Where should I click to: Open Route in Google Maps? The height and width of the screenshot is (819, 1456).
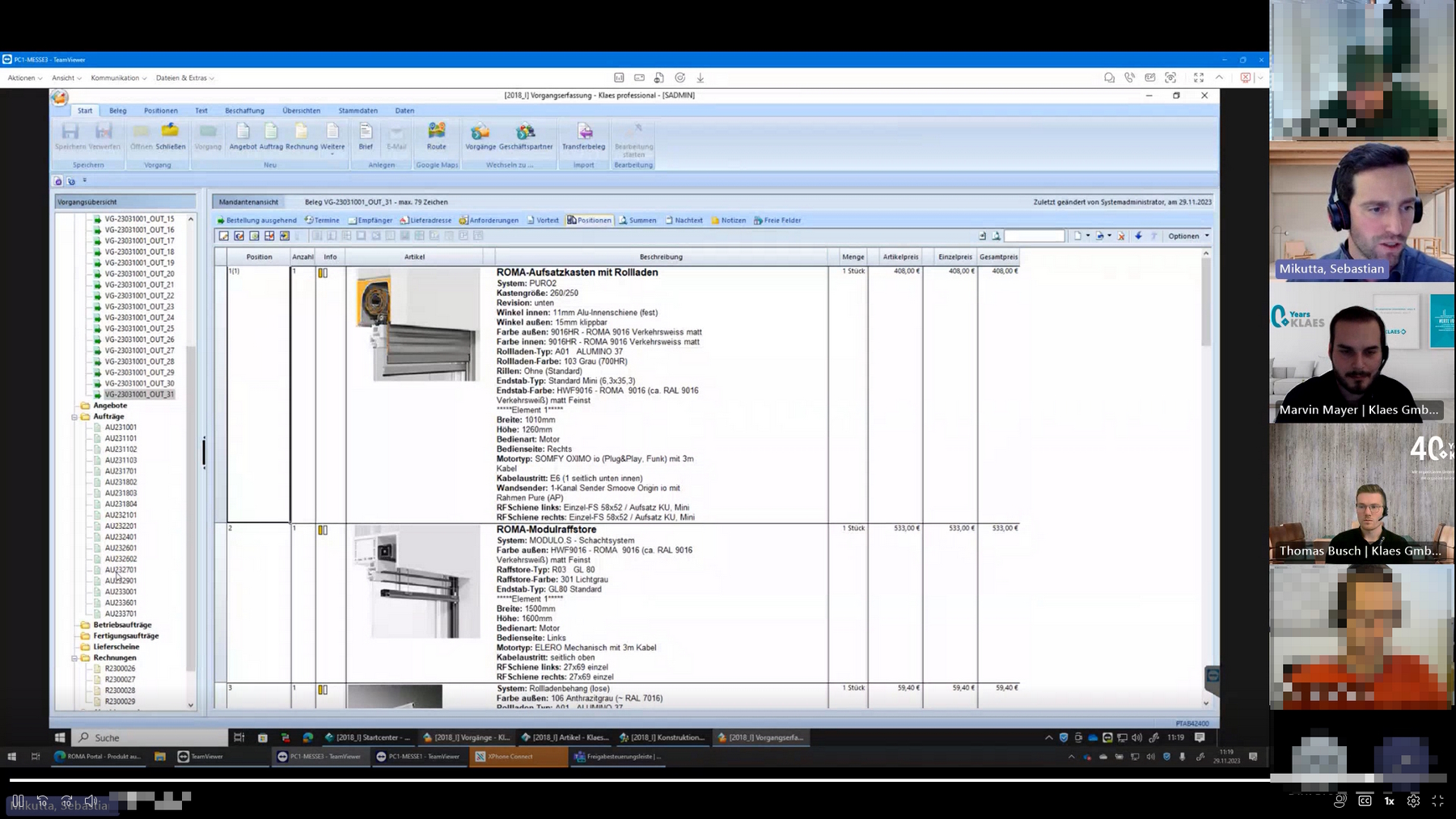[x=437, y=136]
